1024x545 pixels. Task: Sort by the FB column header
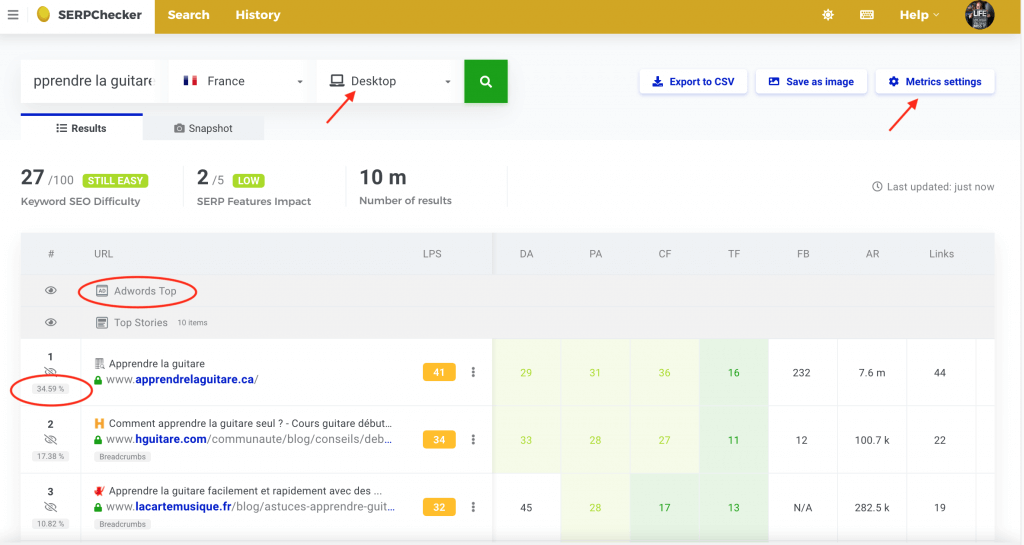pos(803,254)
